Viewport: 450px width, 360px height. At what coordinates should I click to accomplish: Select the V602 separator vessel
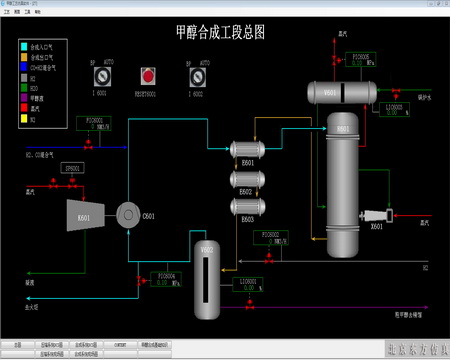coord(207,280)
